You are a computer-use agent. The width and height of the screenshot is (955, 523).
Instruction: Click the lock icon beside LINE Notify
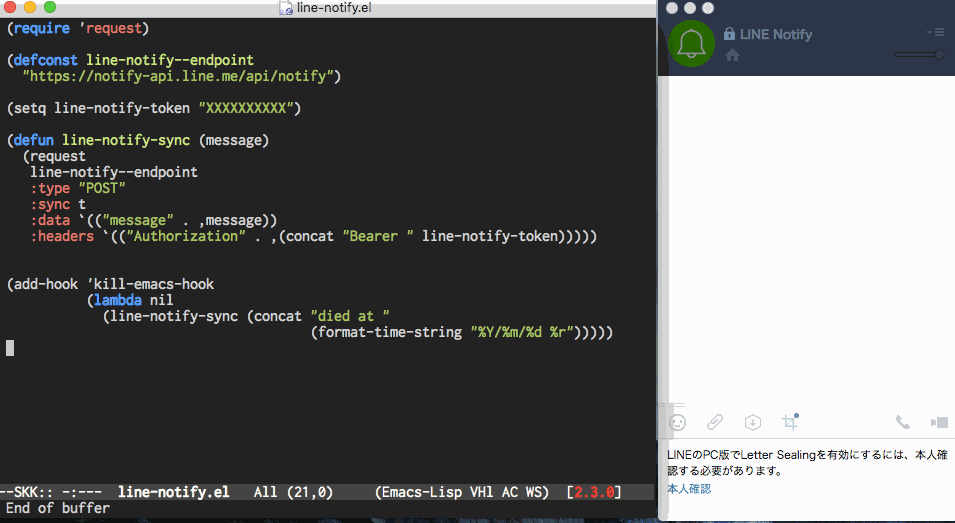point(729,33)
